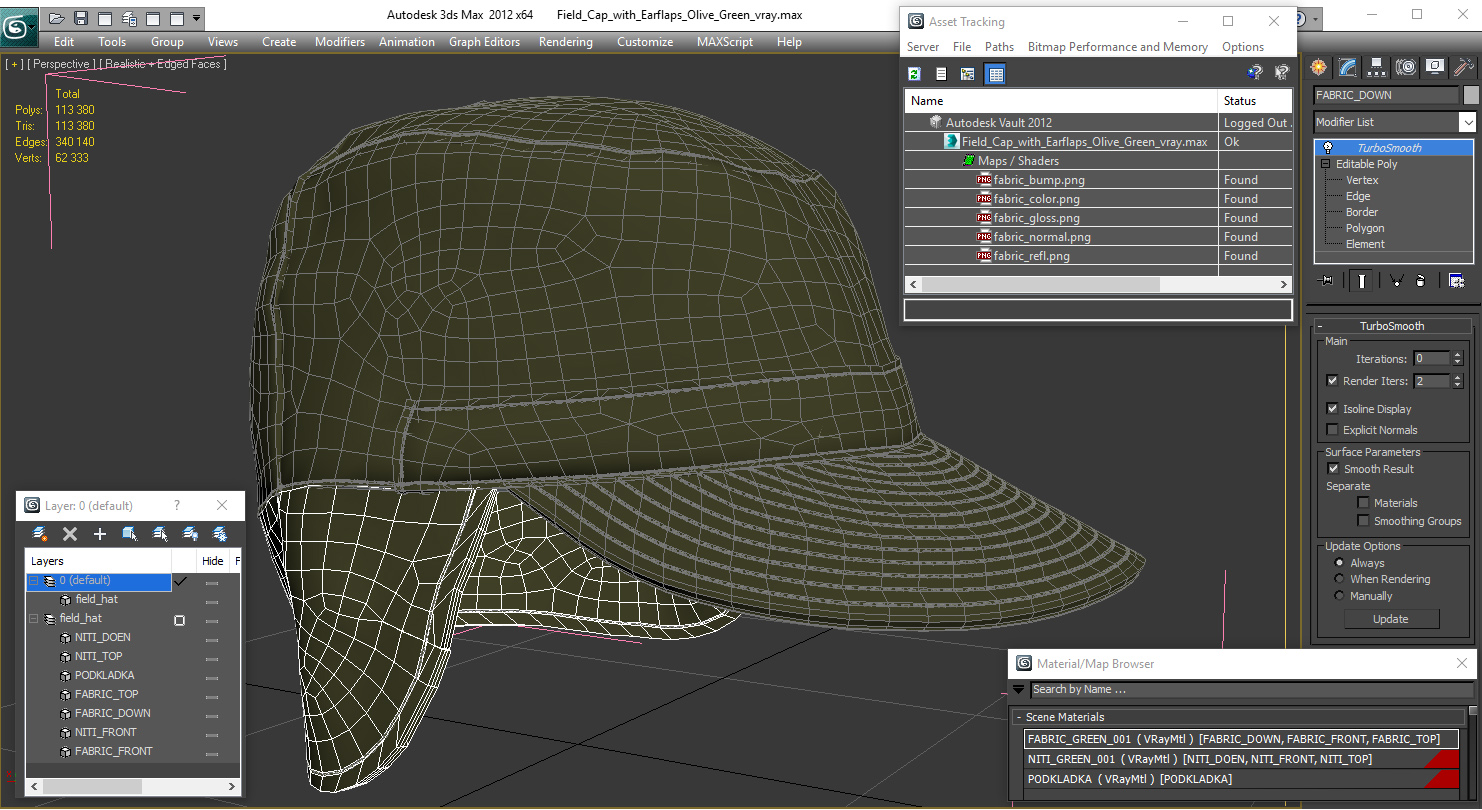Open the Rendering menu
1482x810 pixels.
pos(565,42)
